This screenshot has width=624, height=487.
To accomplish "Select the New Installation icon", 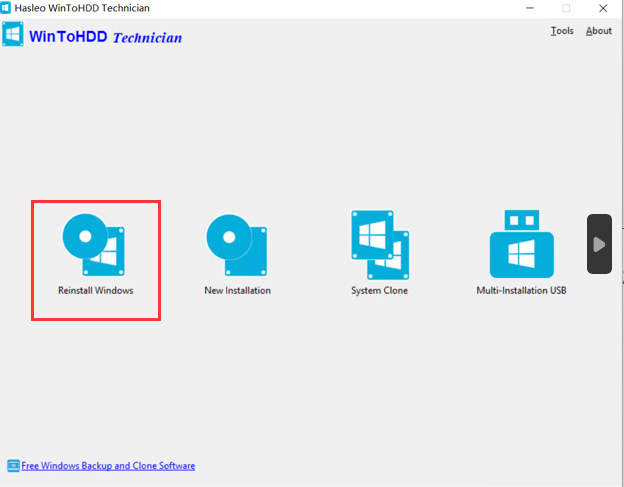I will pyautogui.click(x=236, y=245).
